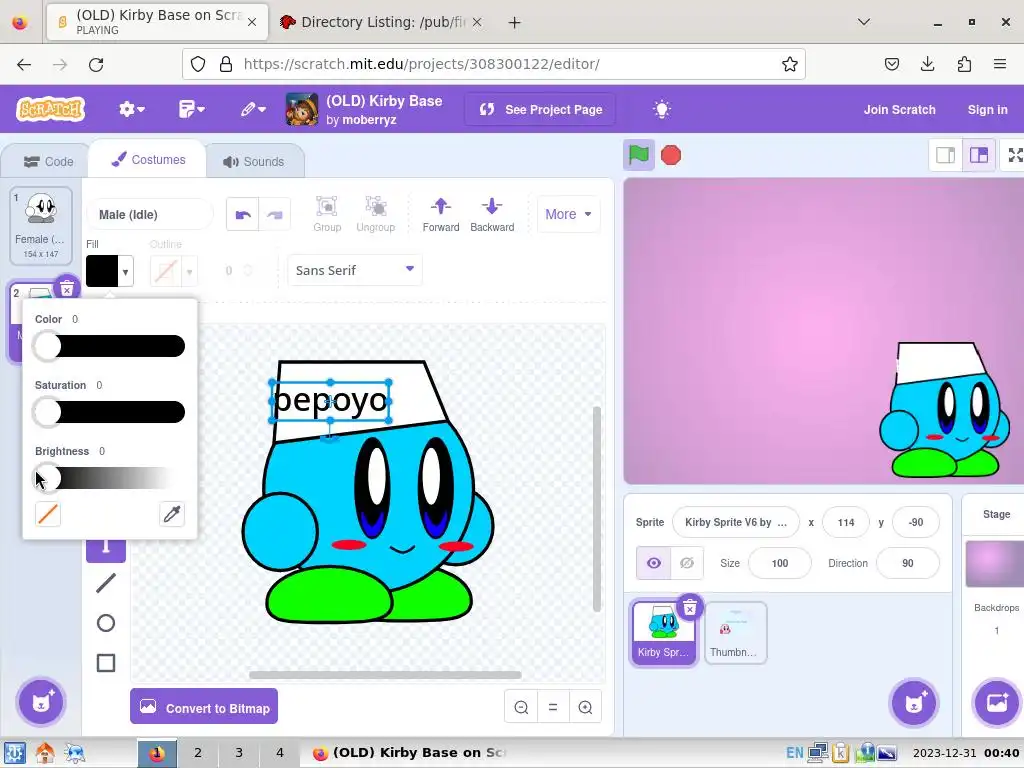This screenshot has width=1024, height=768.
Task: Click the green flag to start project
Action: tap(638, 155)
